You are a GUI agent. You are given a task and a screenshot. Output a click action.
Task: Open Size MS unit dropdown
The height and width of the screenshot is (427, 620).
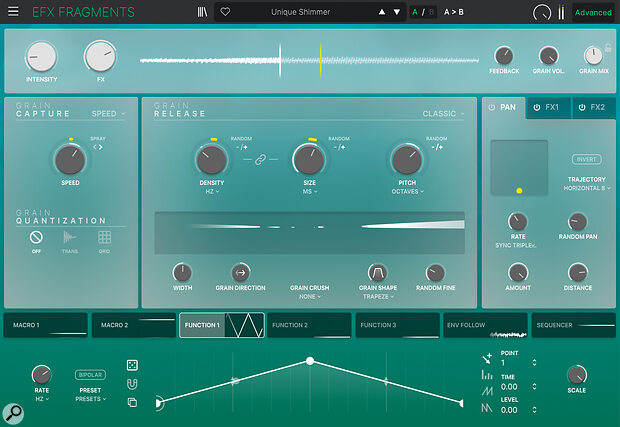[x=310, y=191]
